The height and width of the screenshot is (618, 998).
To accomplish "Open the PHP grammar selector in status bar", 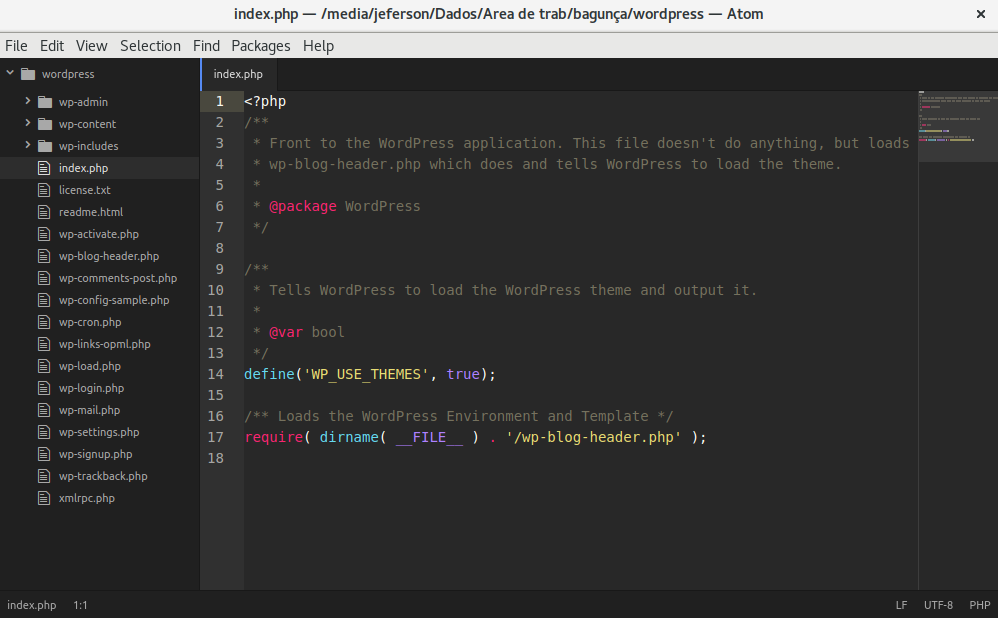I will pos(979,605).
